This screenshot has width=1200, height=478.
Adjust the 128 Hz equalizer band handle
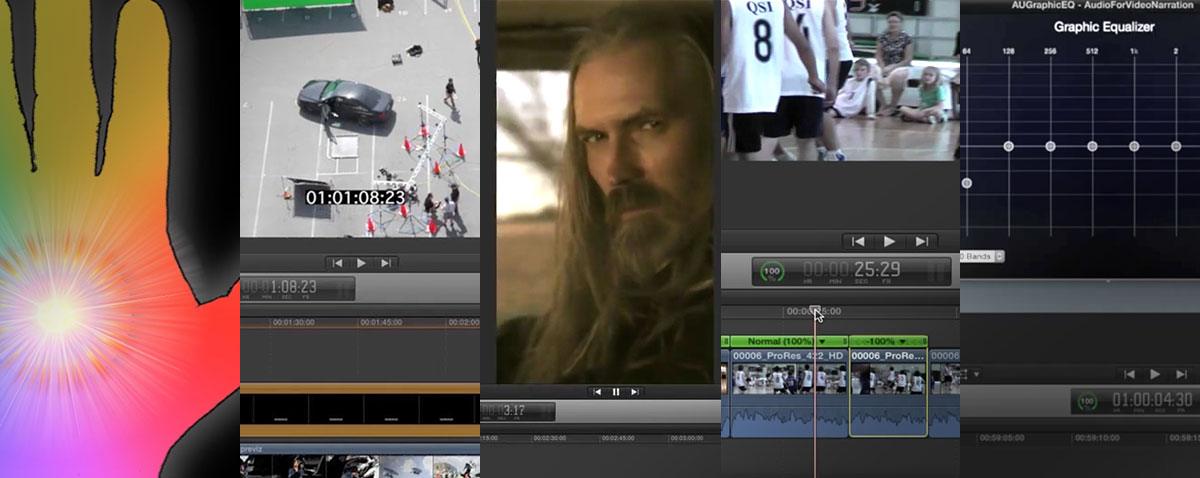[x=1008, y=146]
